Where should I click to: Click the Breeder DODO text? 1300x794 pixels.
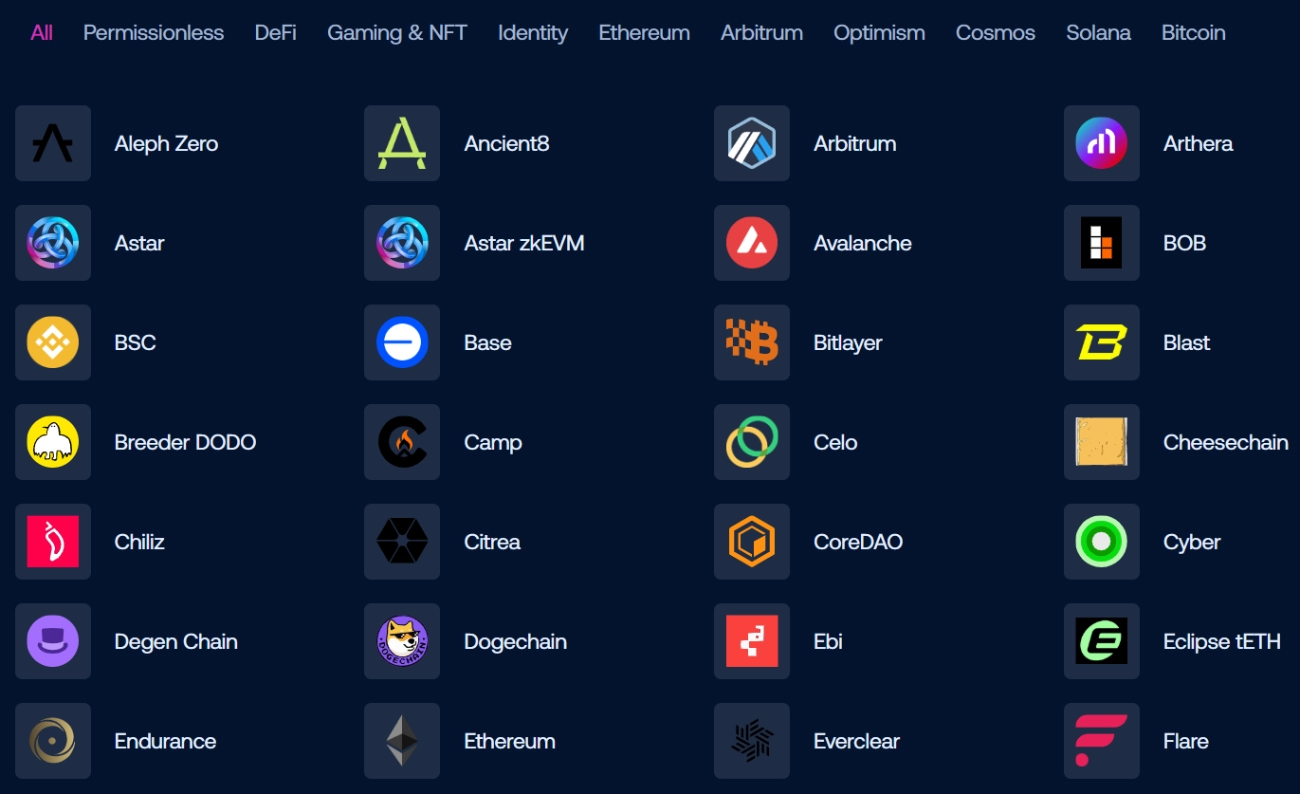(185, 442)
